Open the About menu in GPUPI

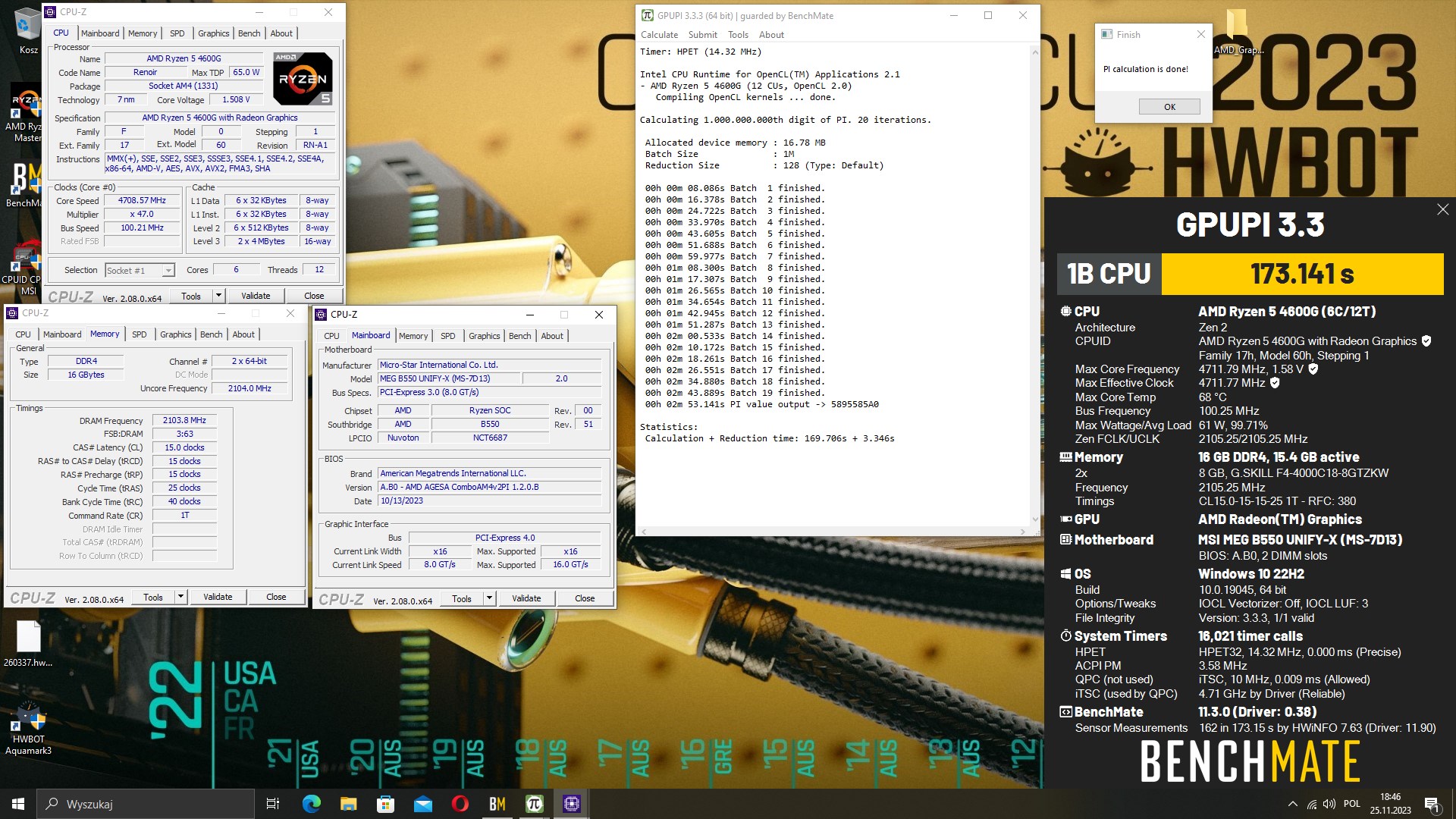[x=771, y=35]
